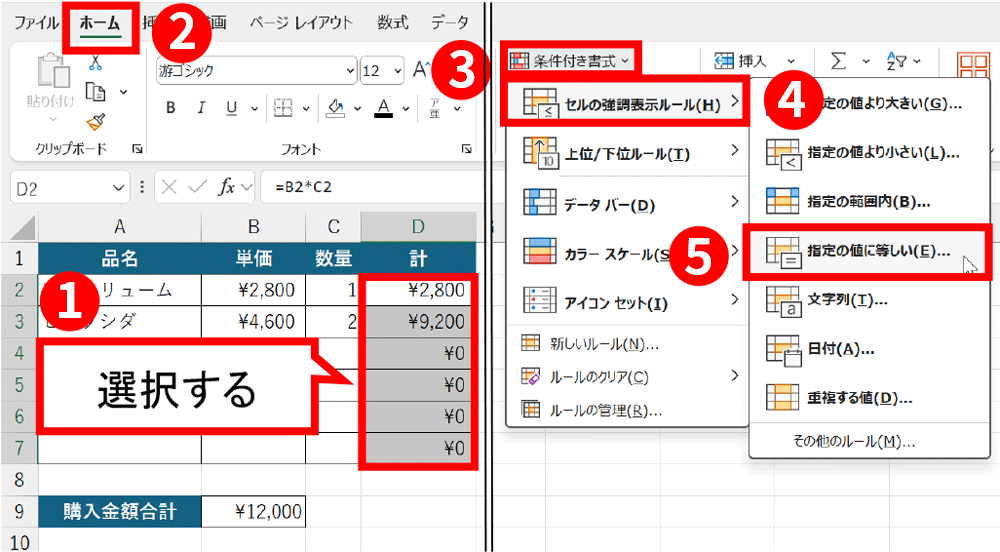The height and width of the screenshot is (552, 1000).
Task: Click the 条件付き書式 button
Action: pyautogui.click(x=570, y=61)
